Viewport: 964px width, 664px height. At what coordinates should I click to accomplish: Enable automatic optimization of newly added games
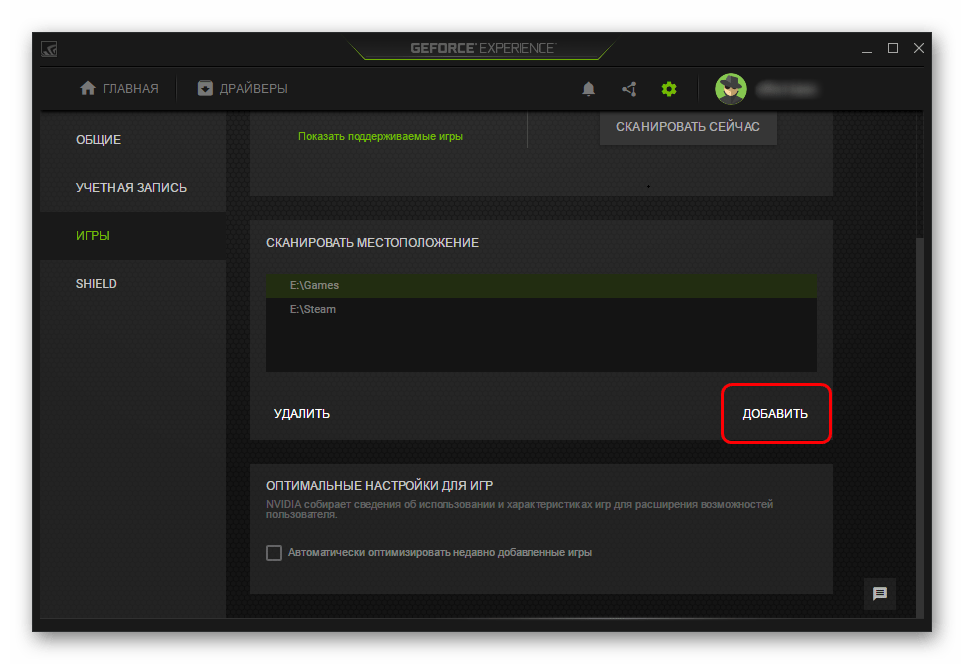pyautogui.click(x=274, y=552)
